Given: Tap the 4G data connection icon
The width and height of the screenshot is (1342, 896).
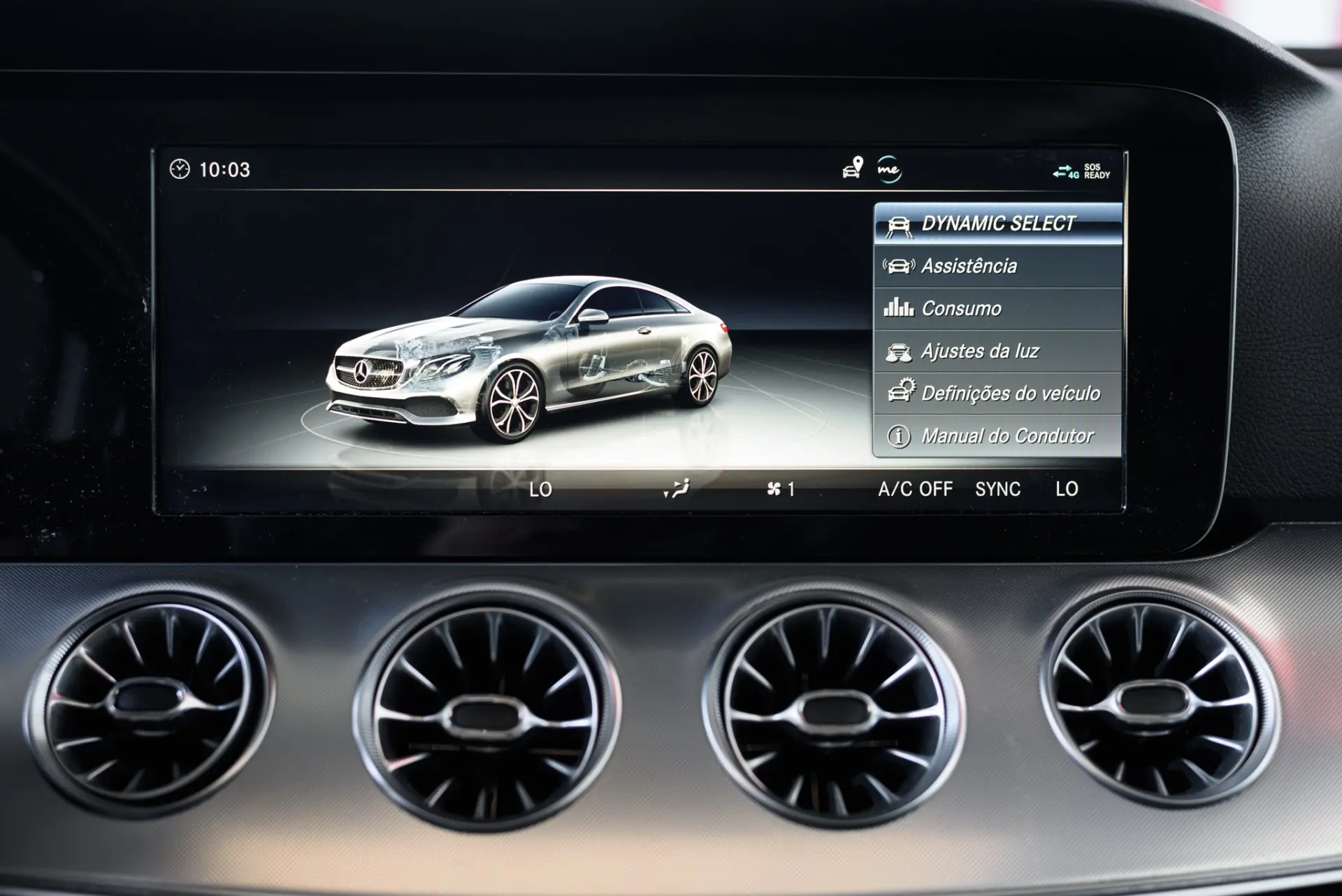Looking at the screenshot, I should [x=1067, y=171].
